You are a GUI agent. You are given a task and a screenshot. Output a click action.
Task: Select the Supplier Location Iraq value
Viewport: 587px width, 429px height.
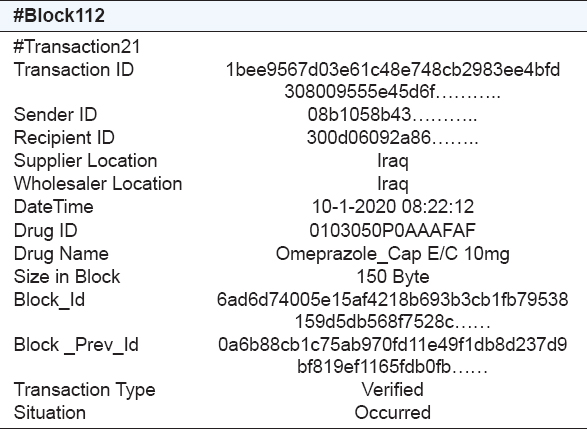pos(393,161)
